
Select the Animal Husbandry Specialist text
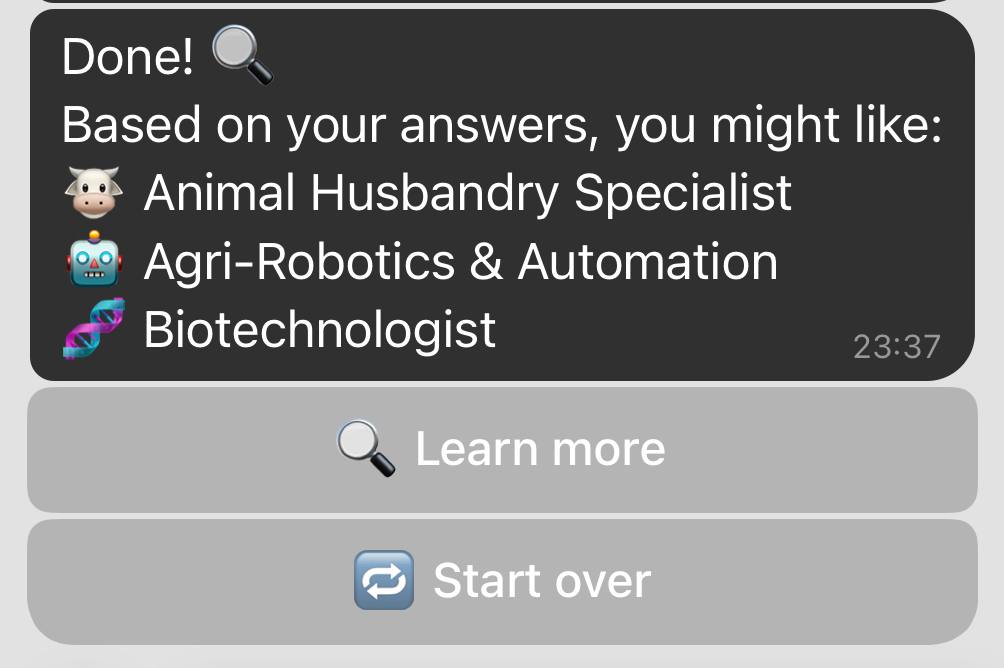coord(467,193)
